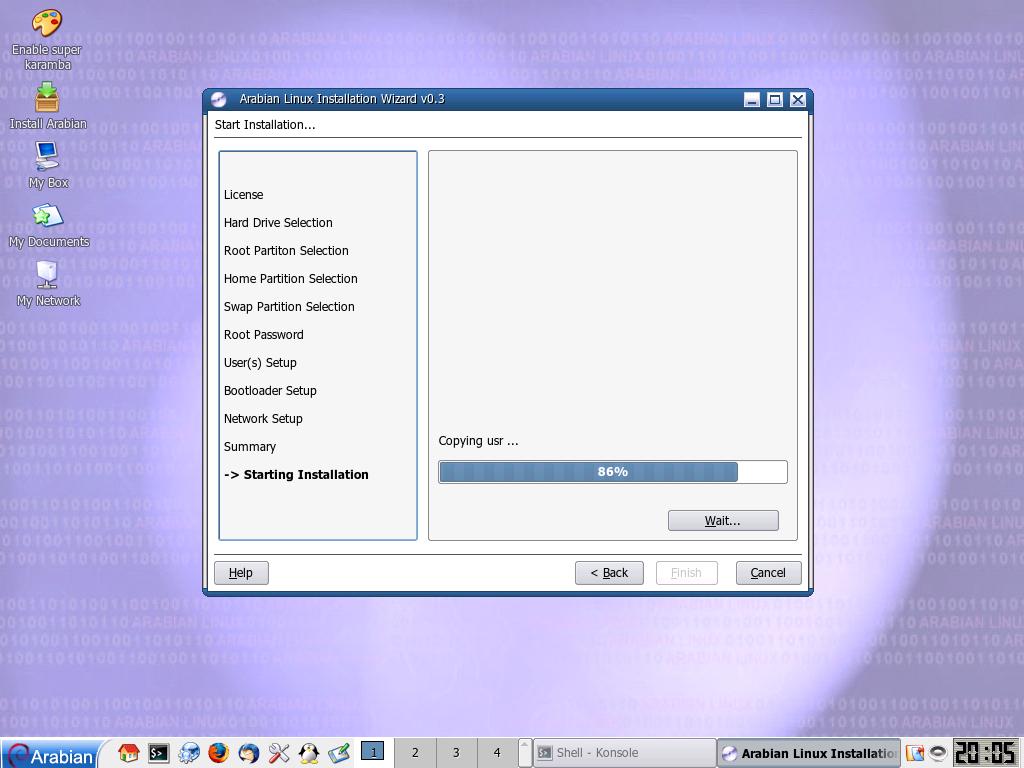1024x768 pixels.
Task: Cancel the installation wizard
Action: (x=768, y=573)
